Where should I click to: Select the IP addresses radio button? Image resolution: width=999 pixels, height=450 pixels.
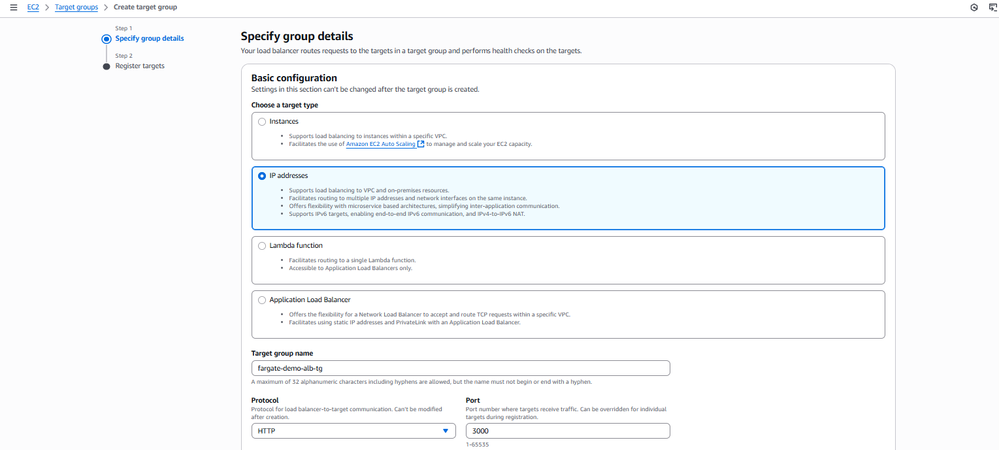pos(262,175)
